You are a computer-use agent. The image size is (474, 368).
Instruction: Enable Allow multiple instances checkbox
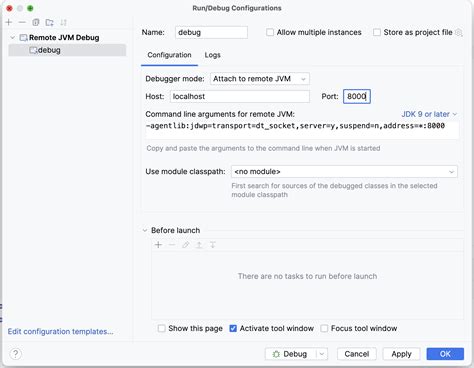coord(270,32)
